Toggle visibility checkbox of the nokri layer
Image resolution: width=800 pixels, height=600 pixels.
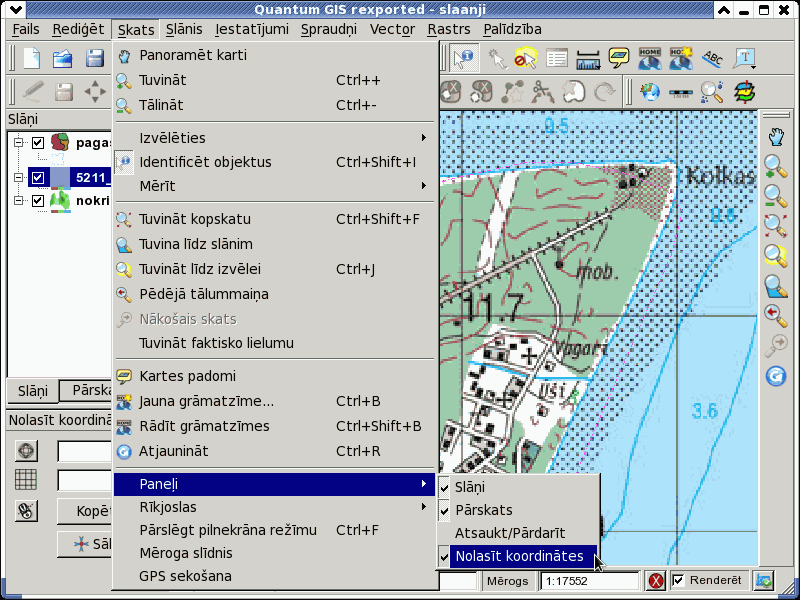click(38, 201)
